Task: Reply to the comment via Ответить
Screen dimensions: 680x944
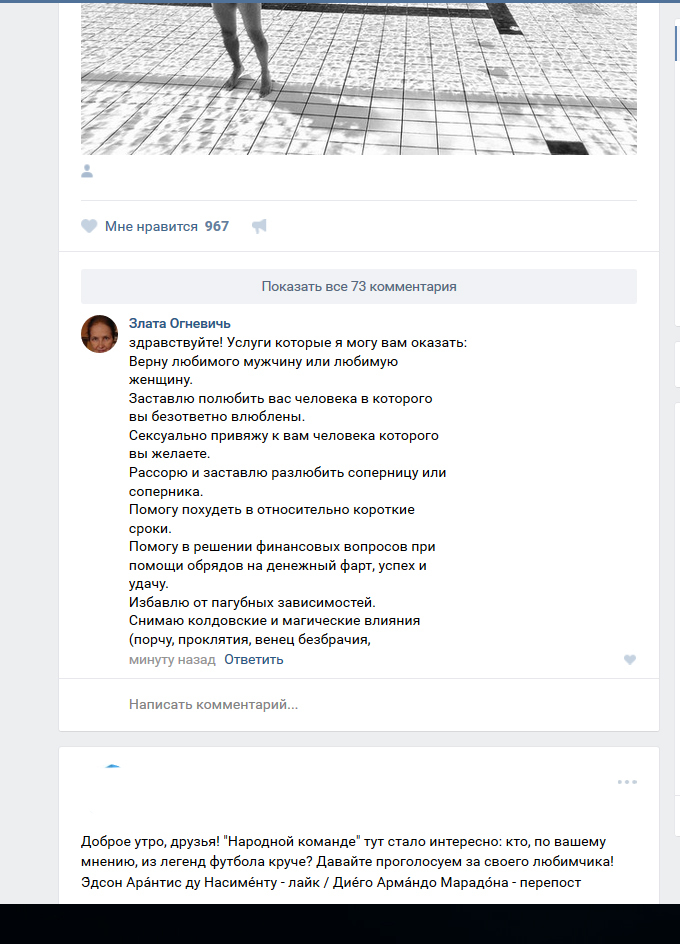Action: (x=254, y=659)
